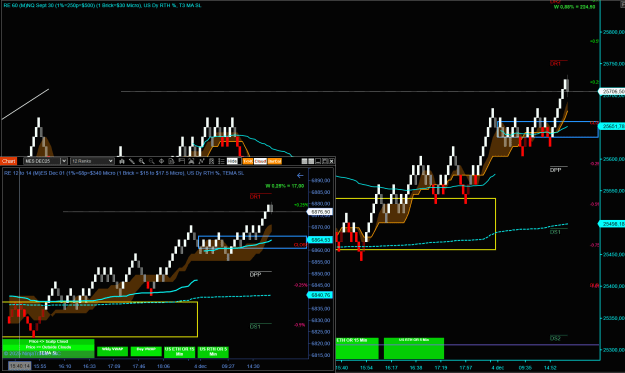Toggle the TEMA SL green button
Screen dimensions: 625x373
tap(48, 353)
